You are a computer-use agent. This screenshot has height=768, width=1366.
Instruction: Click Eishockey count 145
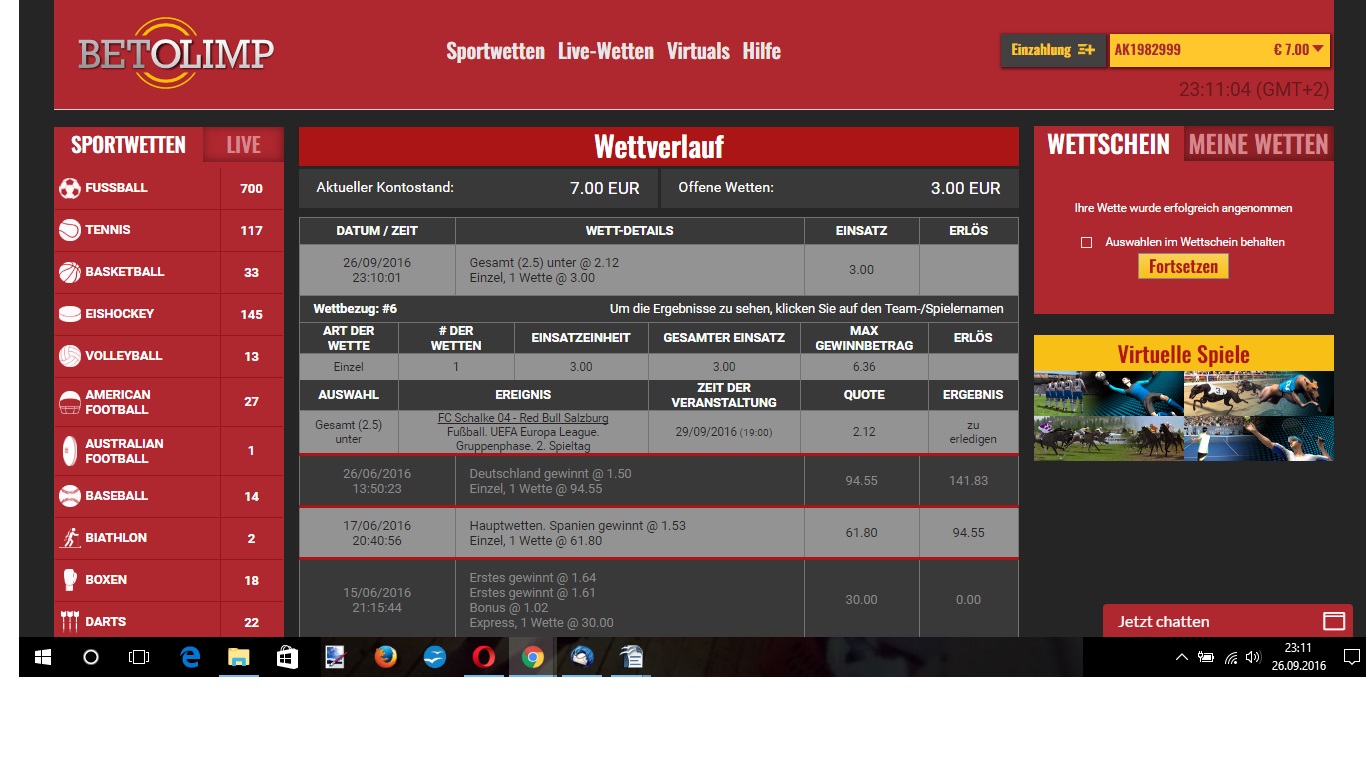point(251,314)
